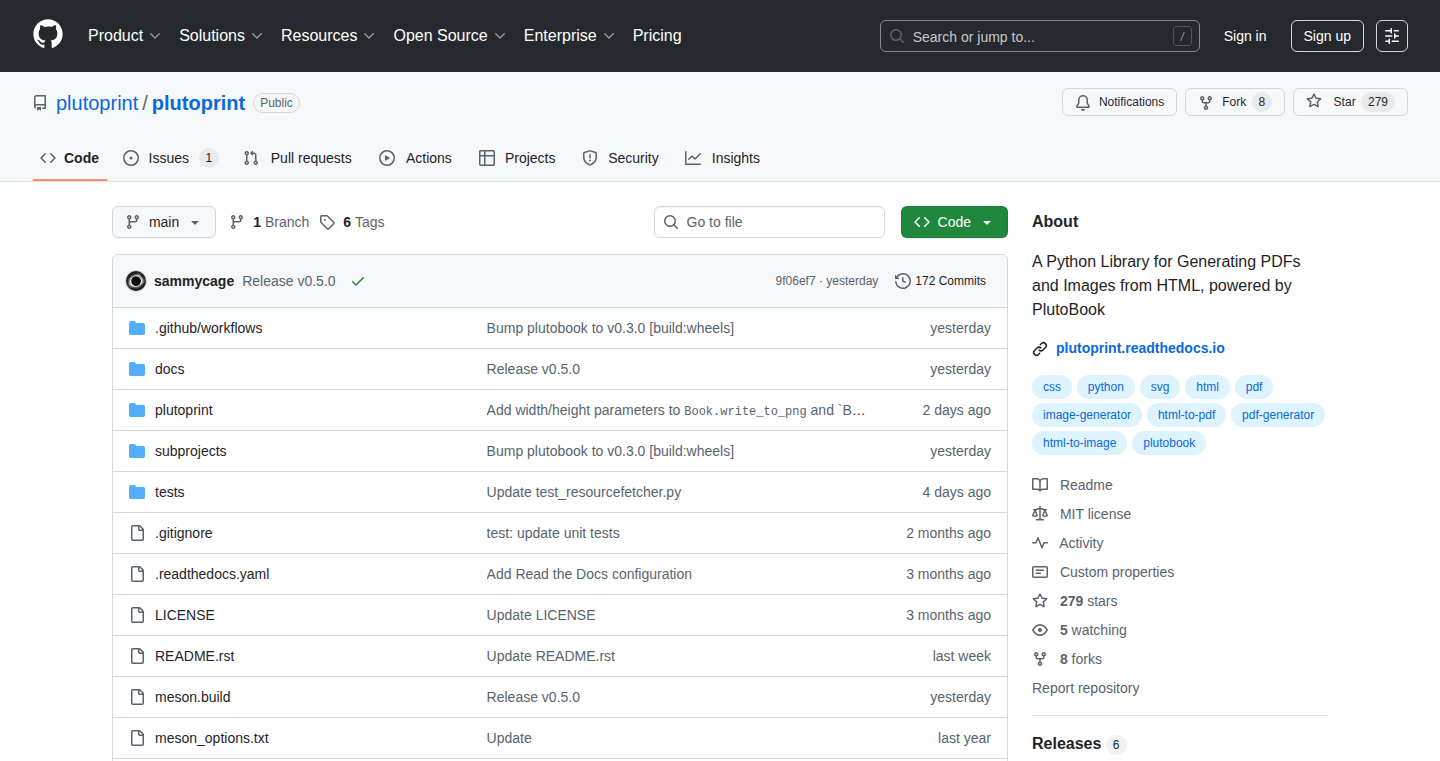The width and height of the screenshot is (1440, 761).
Task: Click the python topic tag
Action: 1105,387
